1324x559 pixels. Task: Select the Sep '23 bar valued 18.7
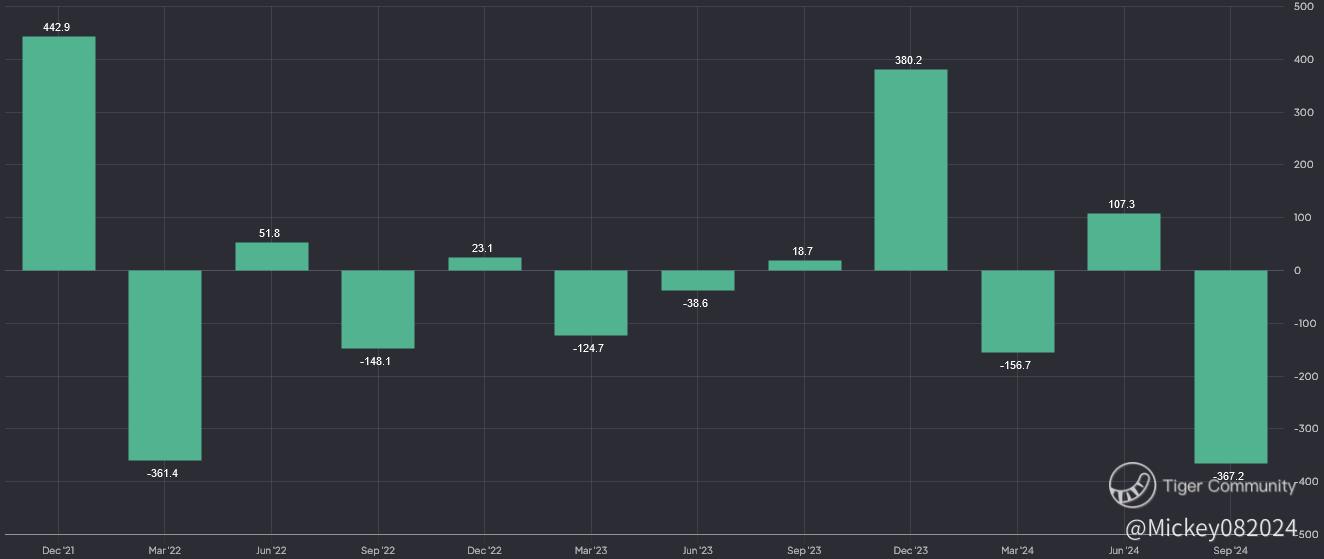pos(805,265)
